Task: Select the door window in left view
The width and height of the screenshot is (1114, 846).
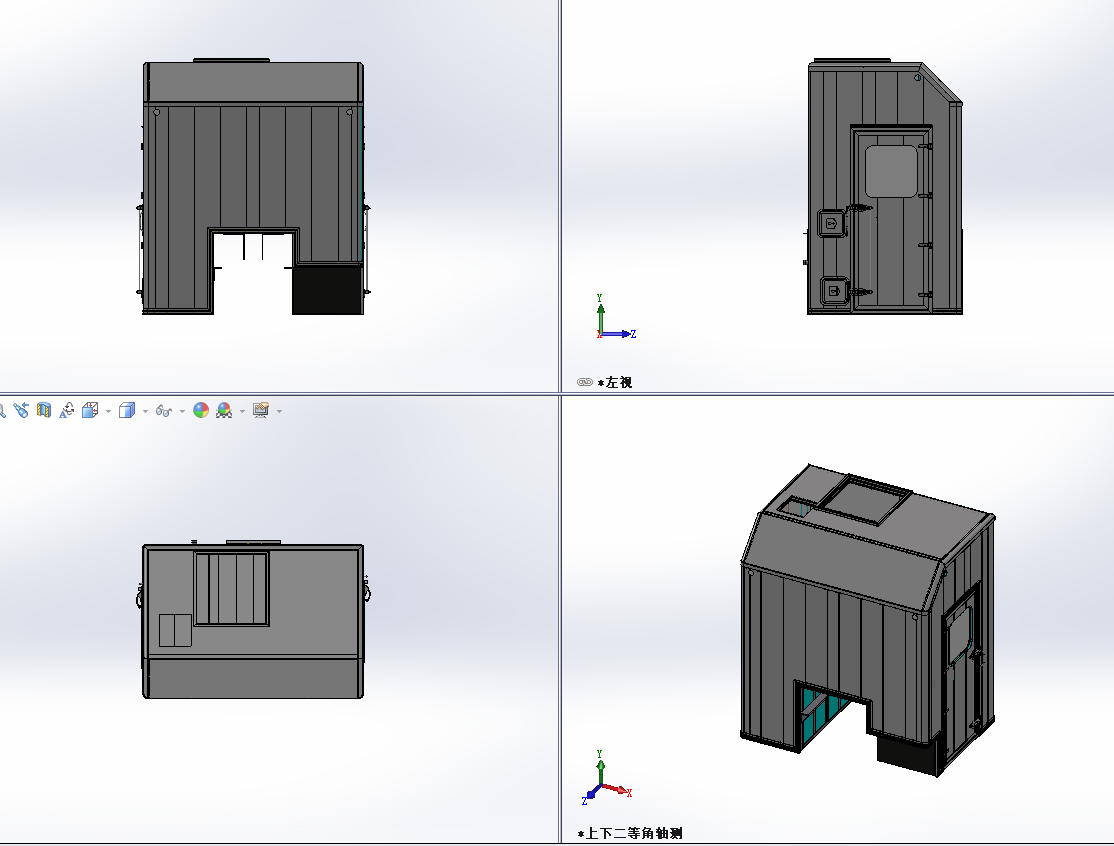Action: click(x=891, y=171)
